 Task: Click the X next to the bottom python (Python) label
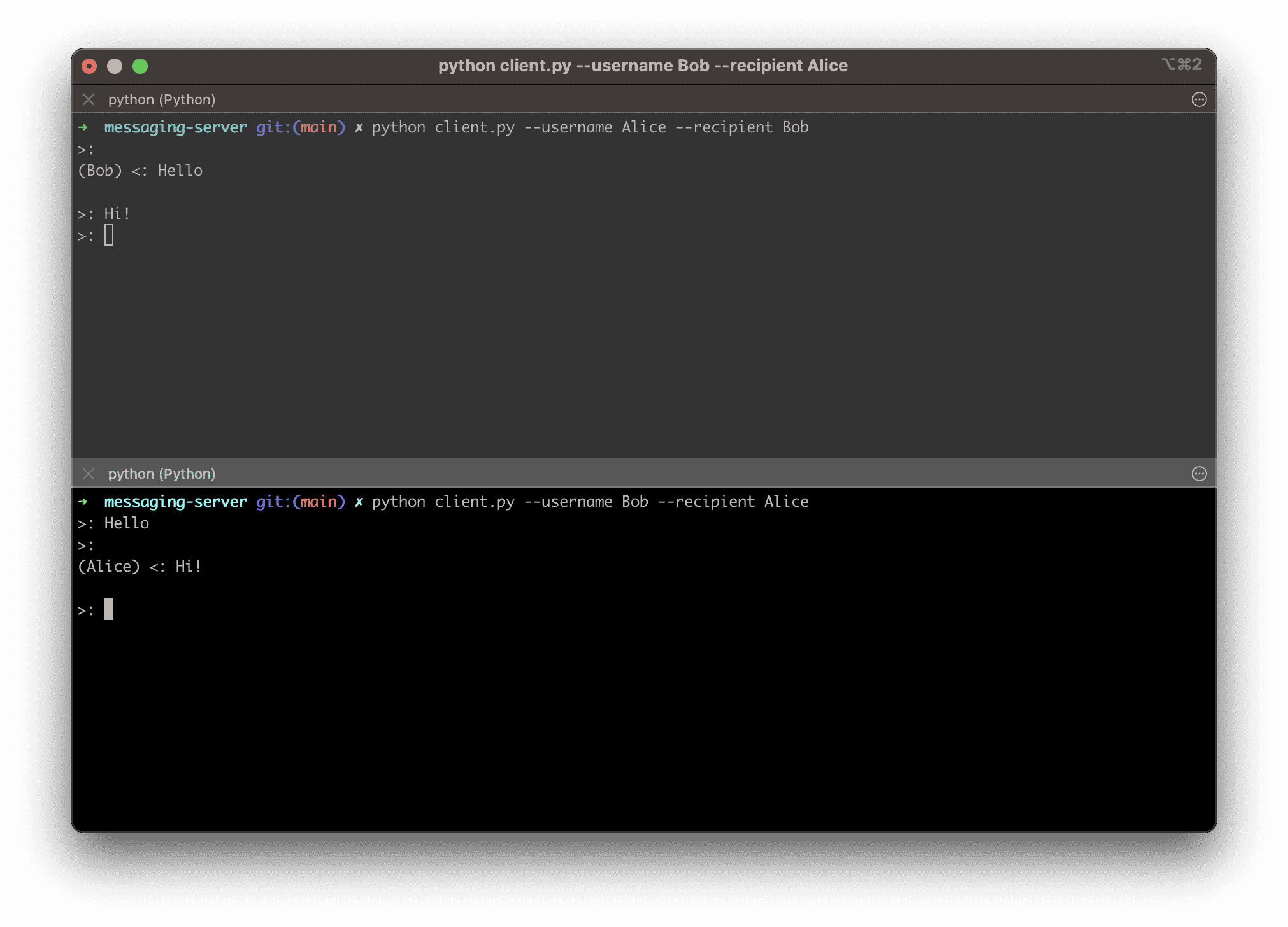(x=88, y=474)
